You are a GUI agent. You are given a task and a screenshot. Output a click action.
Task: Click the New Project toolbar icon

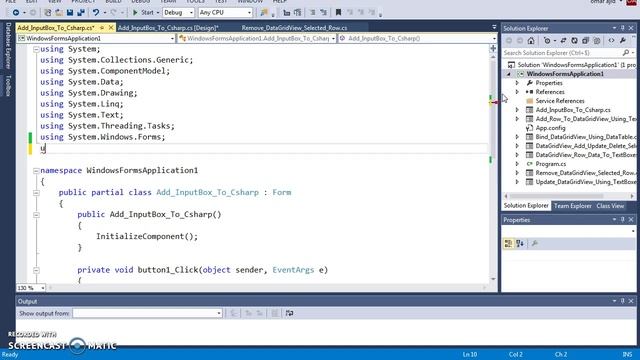48,13
